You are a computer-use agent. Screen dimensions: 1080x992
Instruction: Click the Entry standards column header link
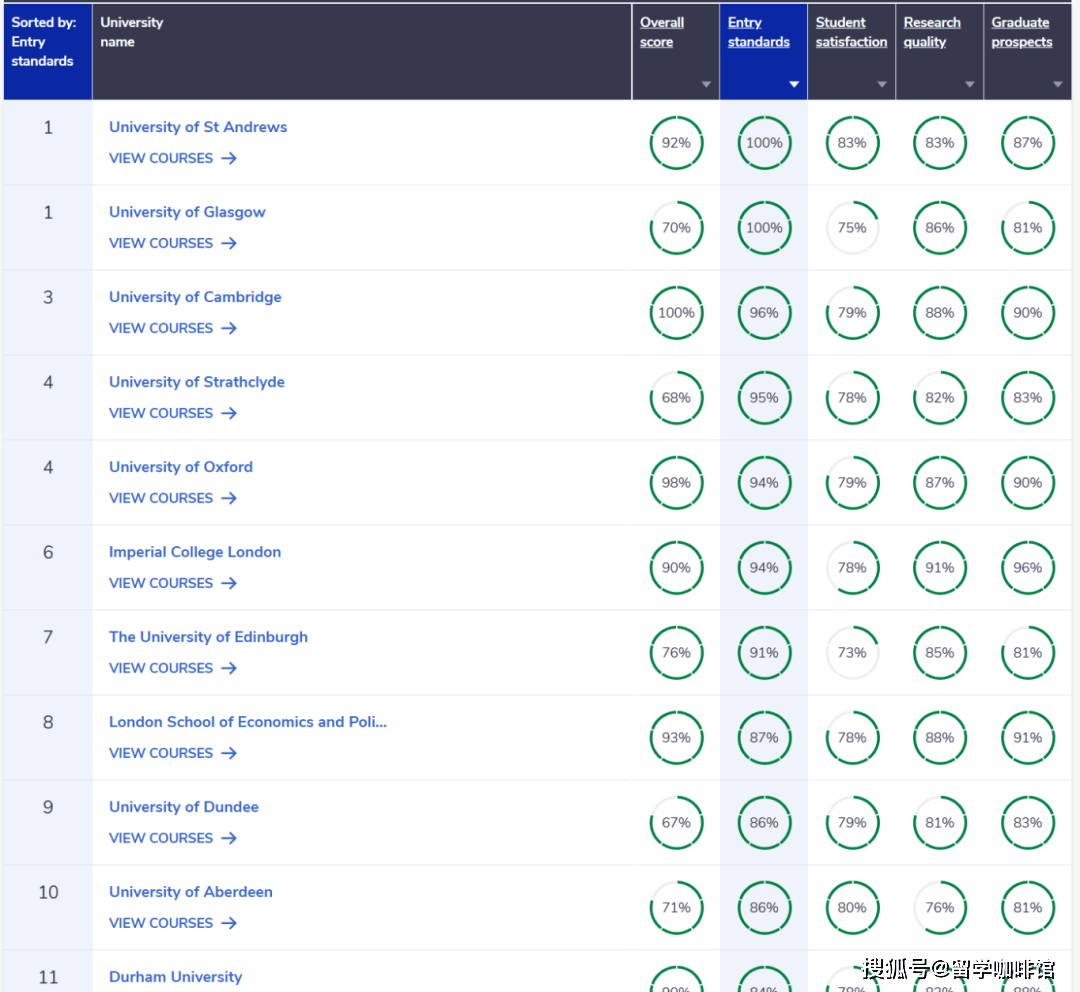click(x=758, y=32)
